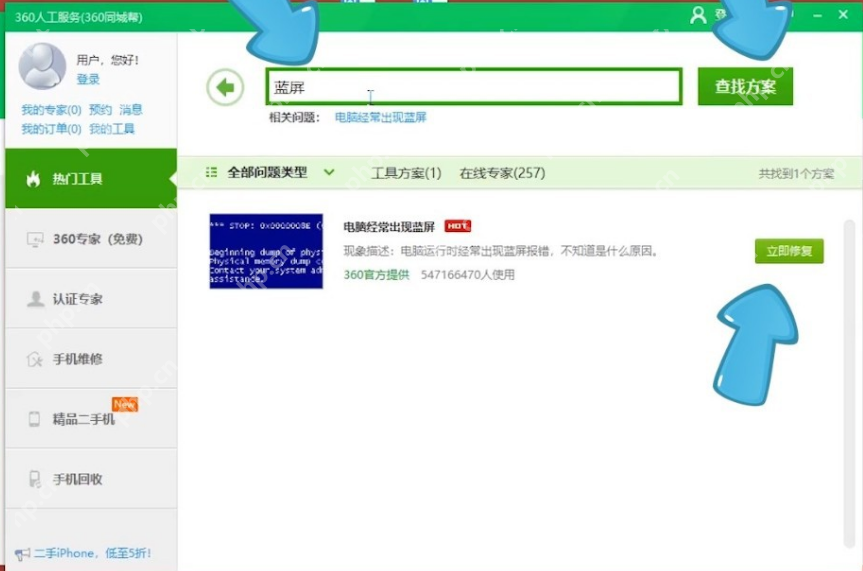
Task: Open 我的订单(0) link
Action: click(51, 129)
